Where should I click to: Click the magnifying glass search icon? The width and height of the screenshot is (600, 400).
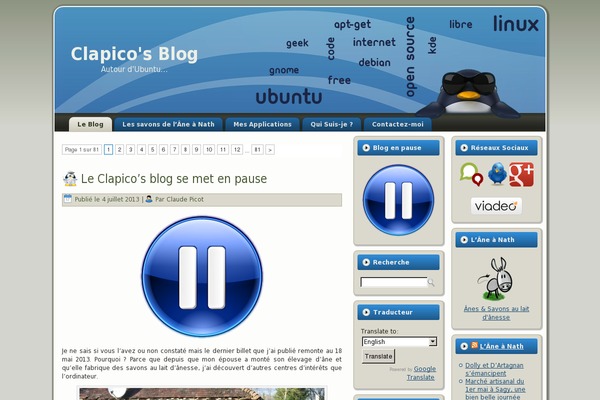pos(431,282)
